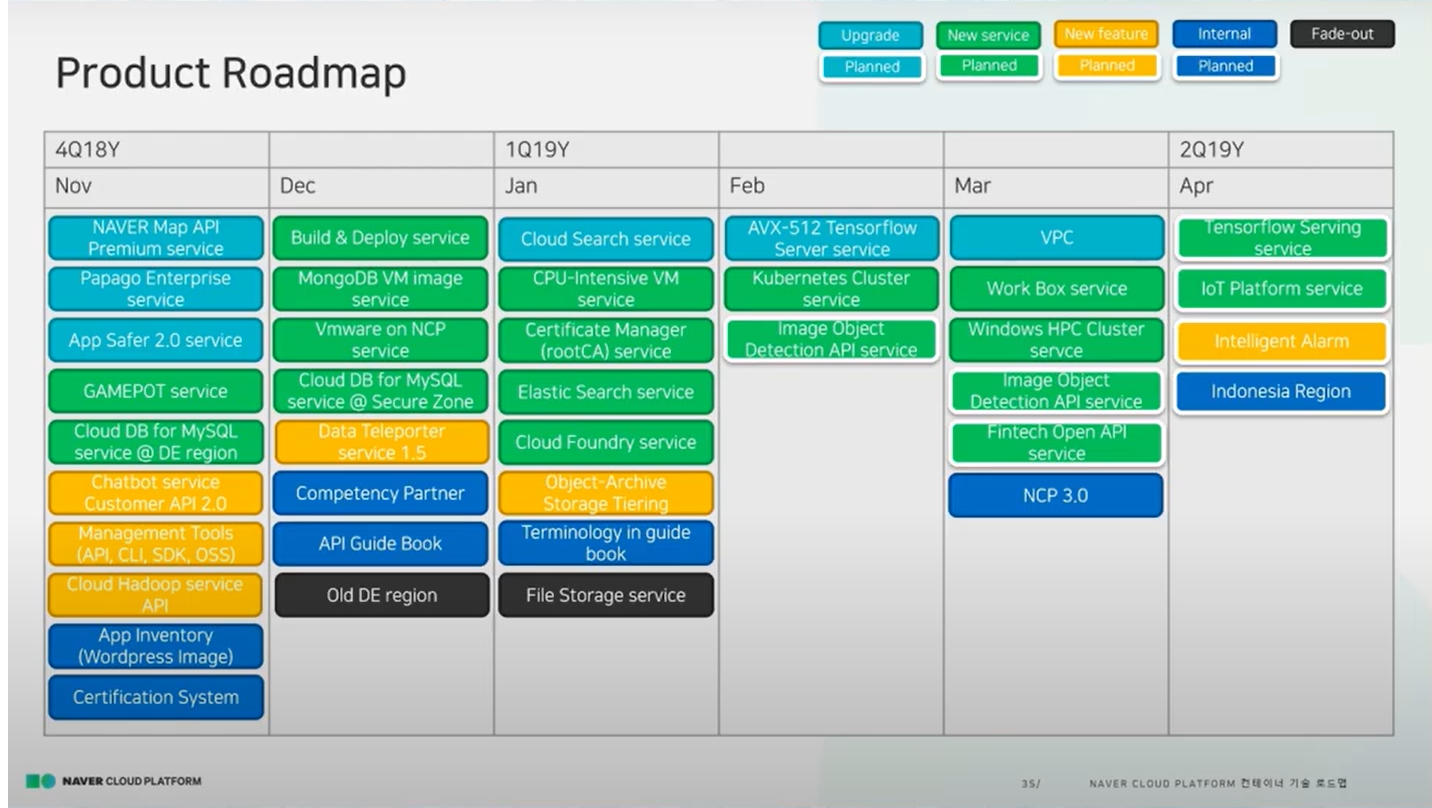This screenshot has height=808, width=1432.
Task: Select the New service legend box
Action: pyautogui.click(x=988, y=35)
